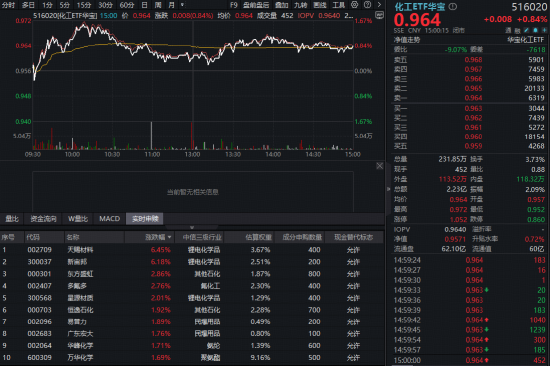Select the 002683 广东宏大 row
Viewport: 550px width, 366px height.
coord(192,333)
